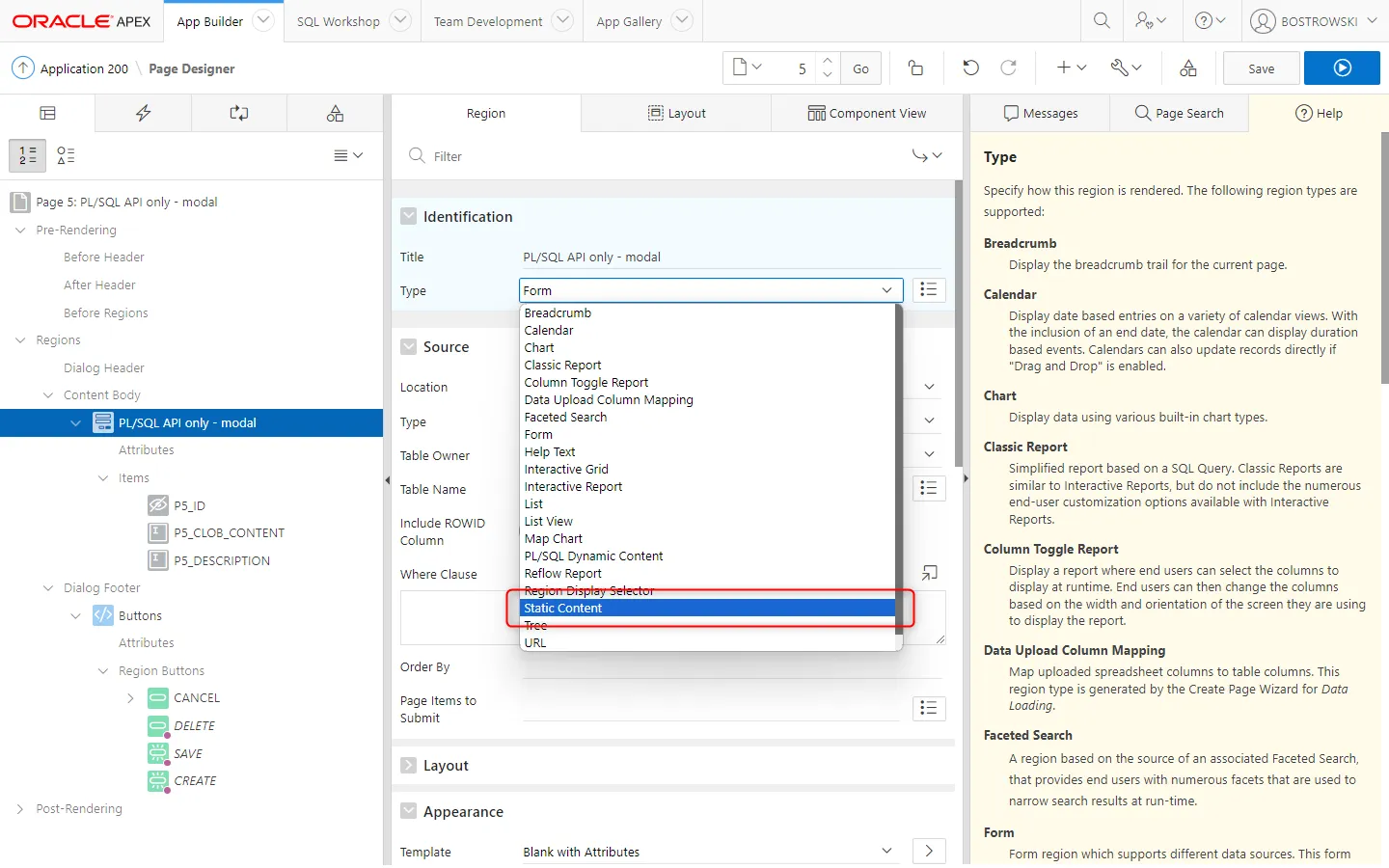Click the Undo icon in toolbar
The height and width of the screenshot is (868, 1389).
(x=970, y=68)
